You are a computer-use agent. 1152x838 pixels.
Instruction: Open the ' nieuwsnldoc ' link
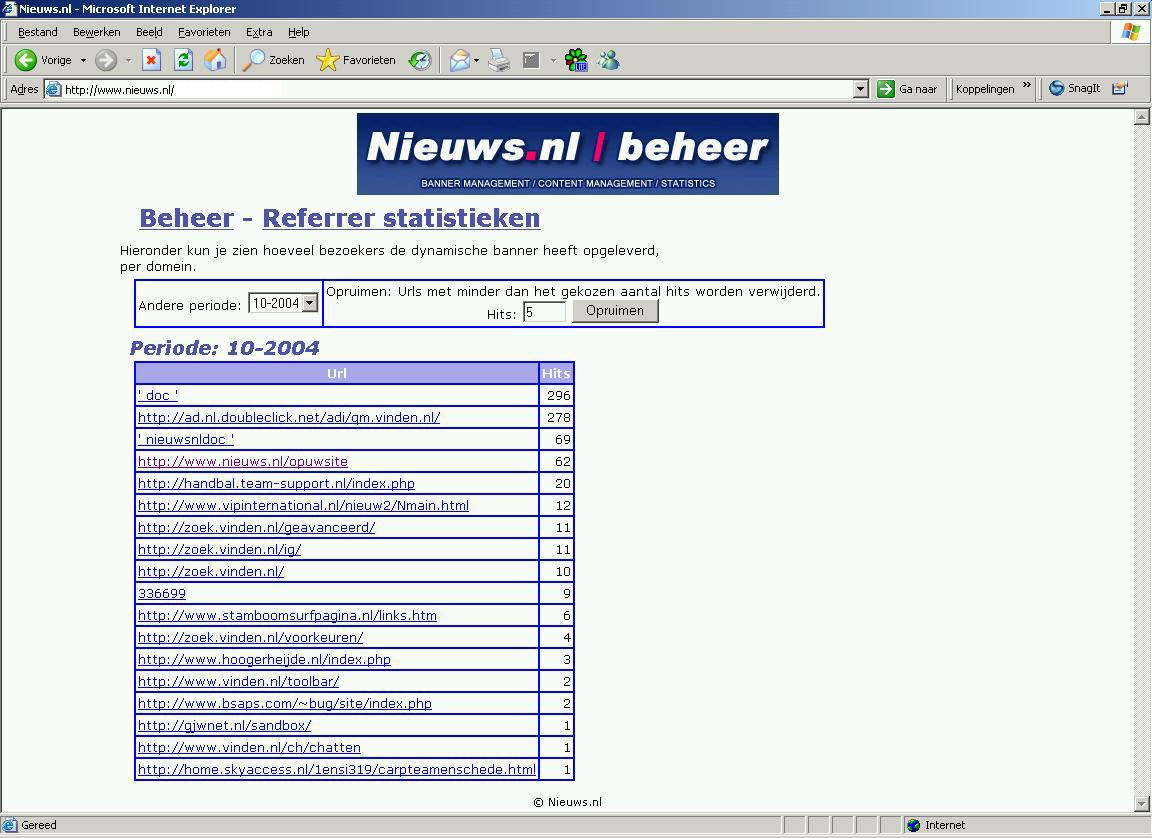pyautogui.click(x=186, y=439)
